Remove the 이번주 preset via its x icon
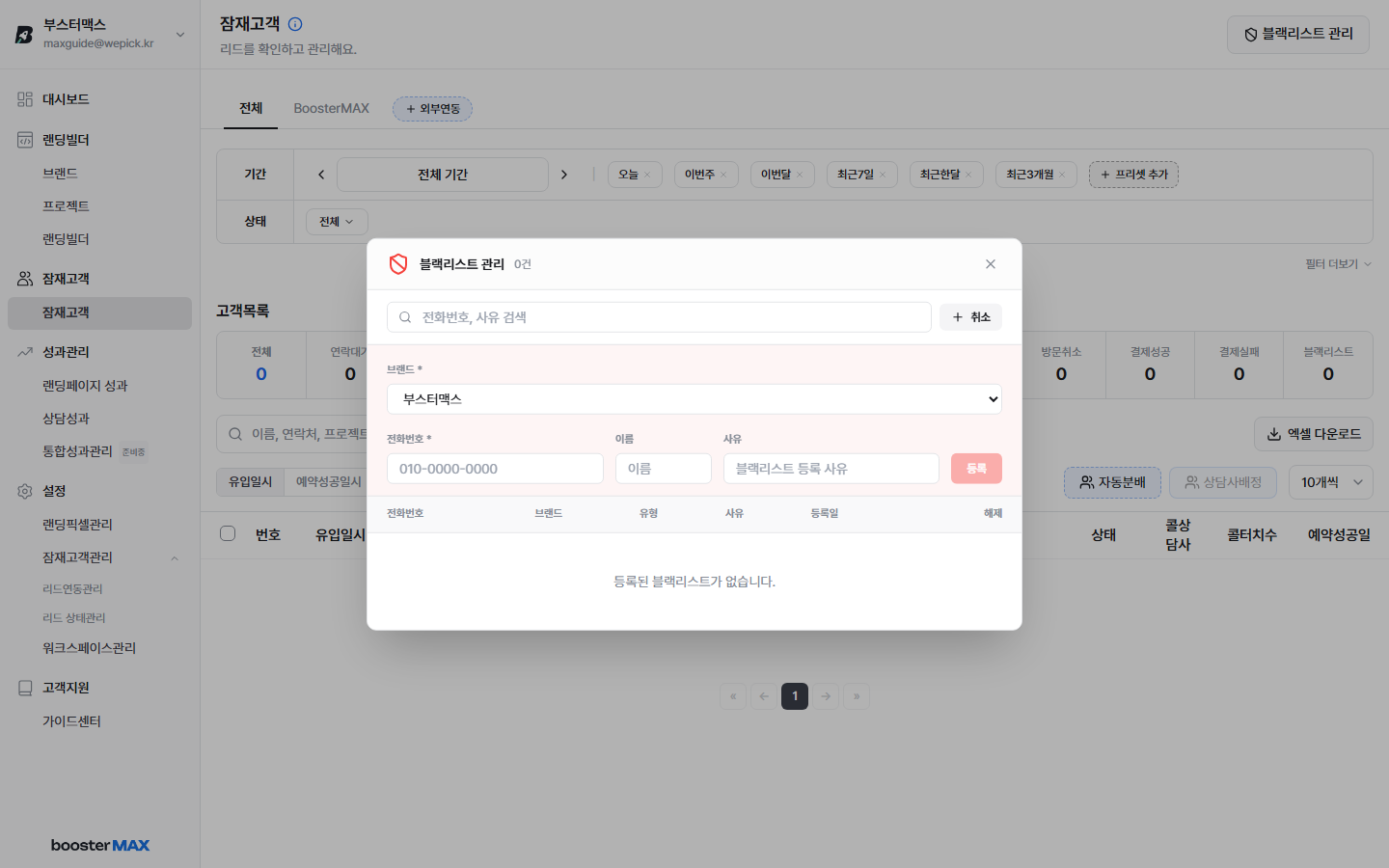1389x868 pixels. tap(724, 175)
